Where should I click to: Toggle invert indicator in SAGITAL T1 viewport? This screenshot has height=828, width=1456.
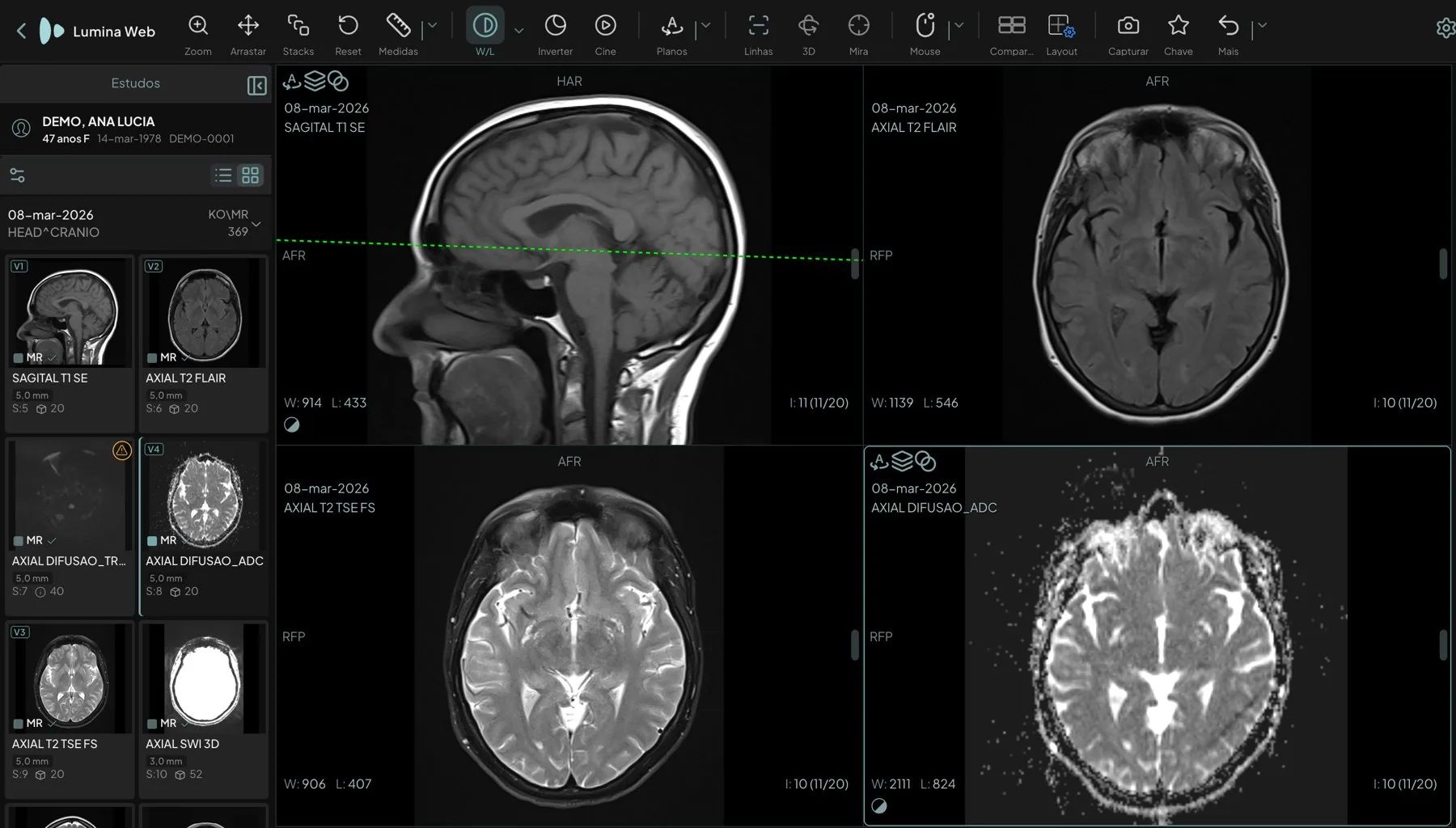(x=292, y=425)
